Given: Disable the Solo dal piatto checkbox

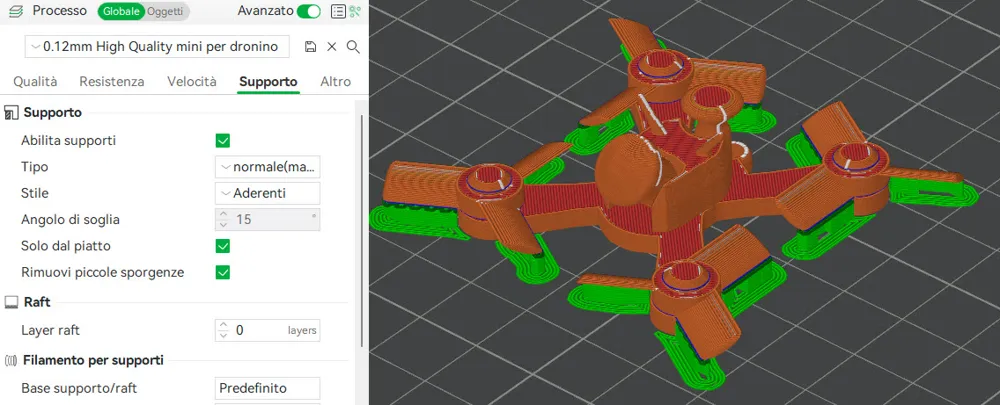Looking at the screenshot, I should [223, 246].
